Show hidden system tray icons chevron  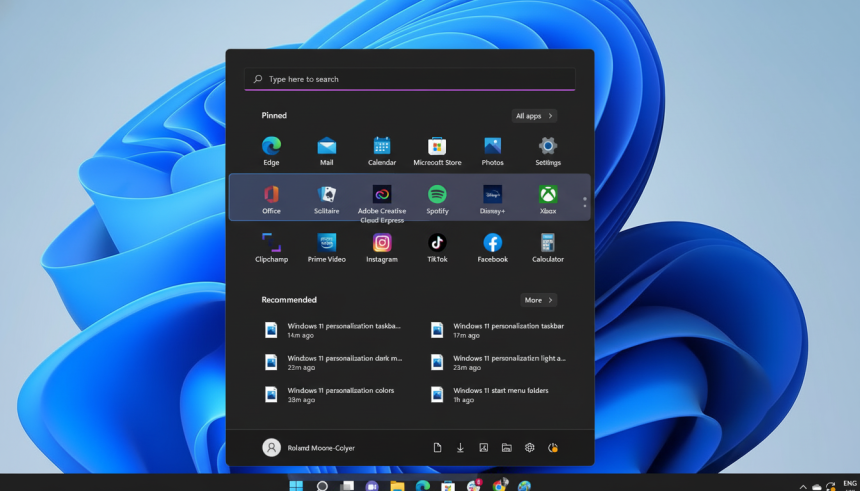[x=803, y=487]
